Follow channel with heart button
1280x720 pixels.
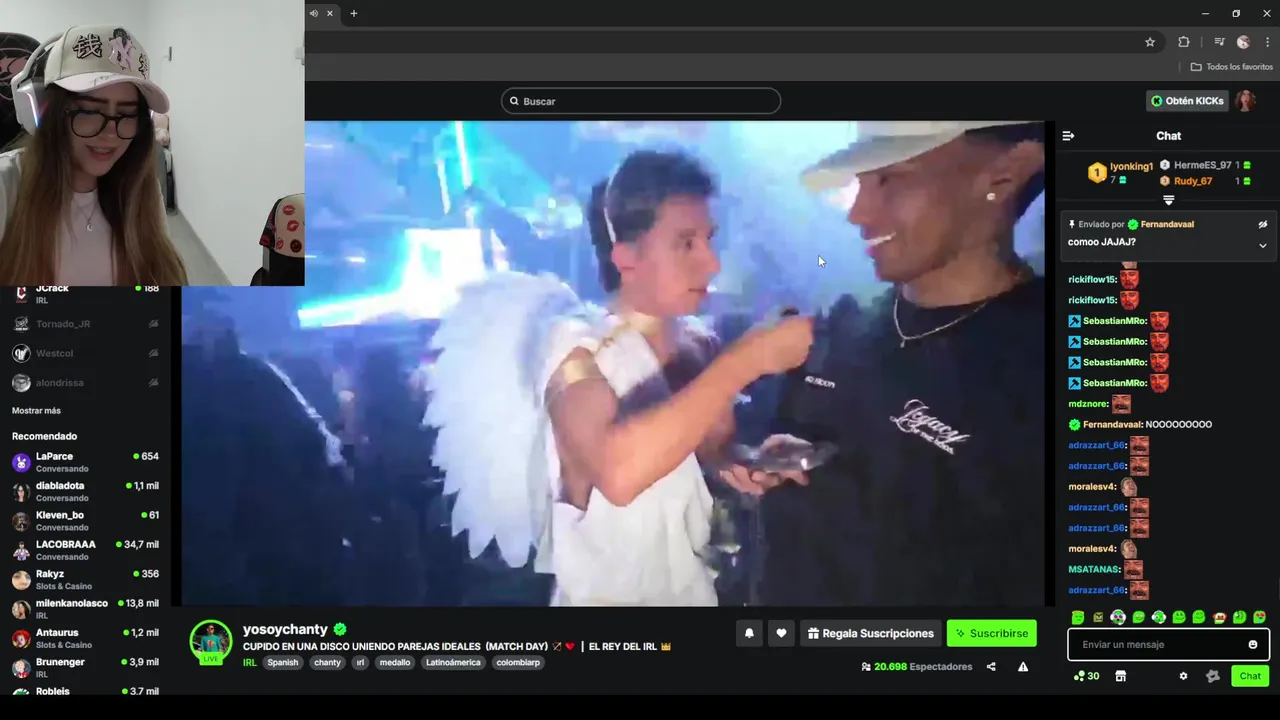tap(781, 633)
